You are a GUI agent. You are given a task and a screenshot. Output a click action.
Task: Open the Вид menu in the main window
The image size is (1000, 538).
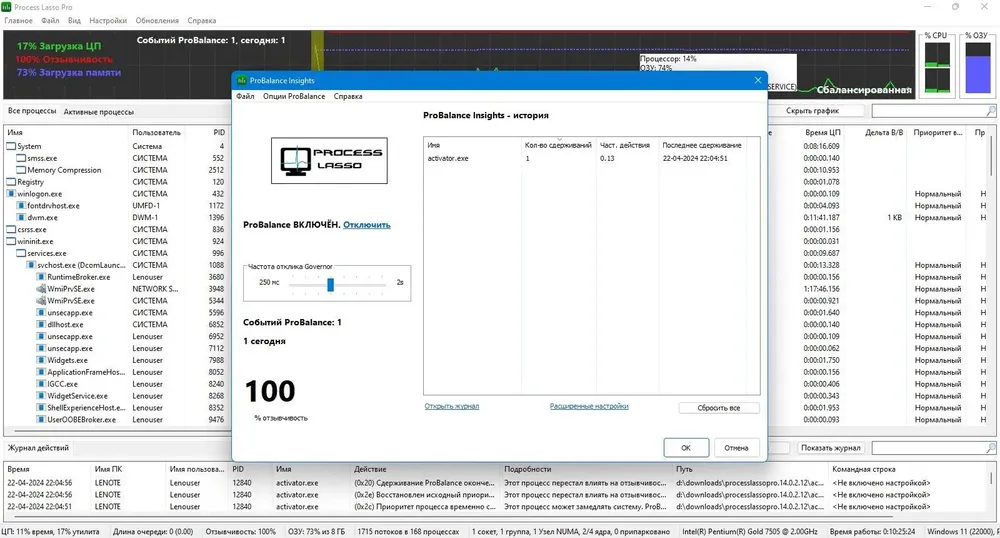[x=75, y=20]
